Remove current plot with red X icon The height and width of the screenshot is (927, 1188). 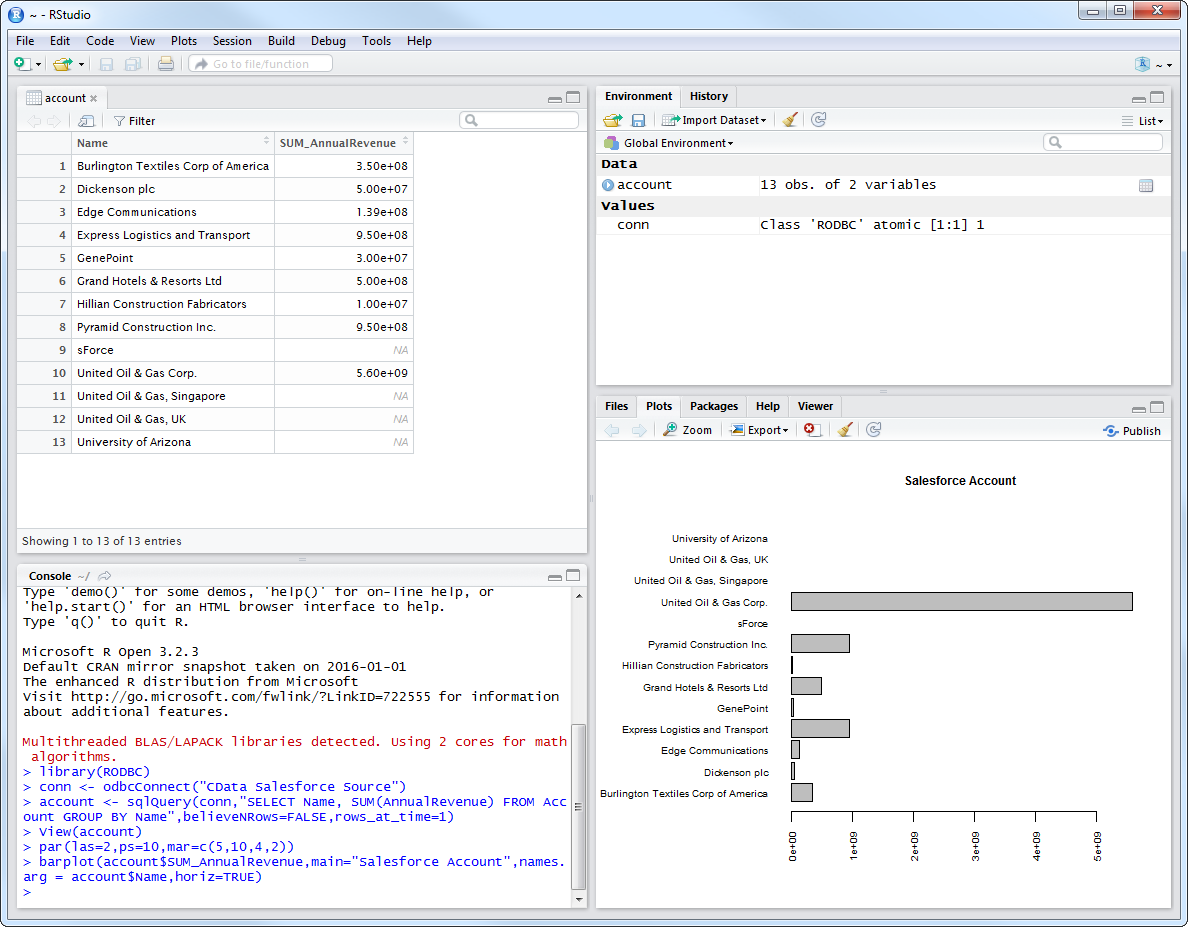[x=813, y=430]
